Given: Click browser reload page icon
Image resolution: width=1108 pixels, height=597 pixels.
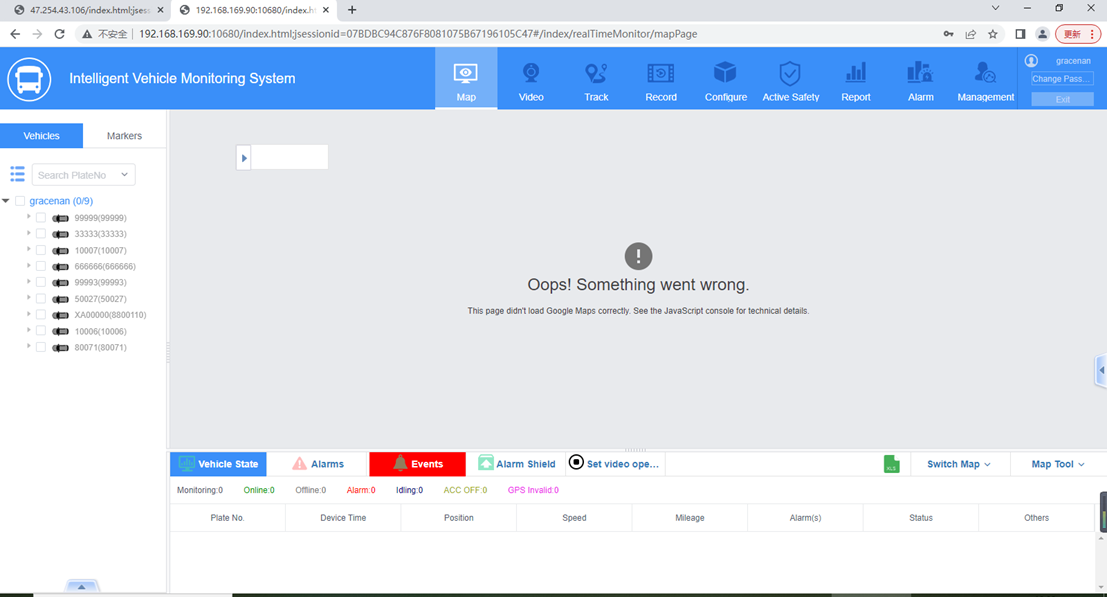Looking at the screenshot, I should [59, 34].
